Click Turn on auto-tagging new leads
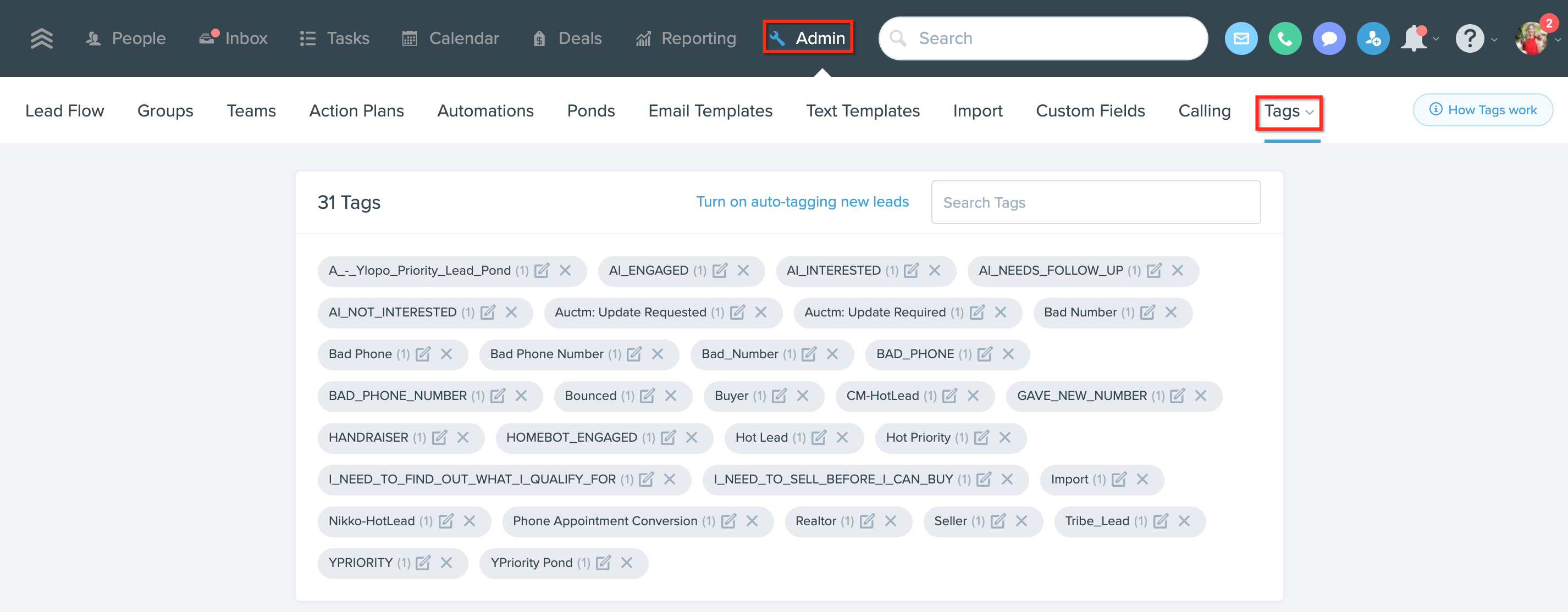Screen dimensions: 1568x612 (x=802, y=202)
